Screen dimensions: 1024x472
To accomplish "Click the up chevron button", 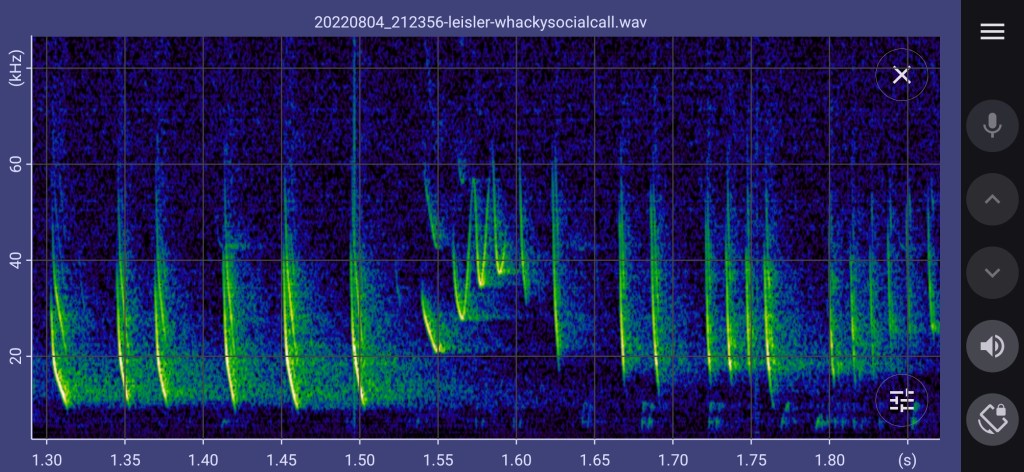I will 992,199.
